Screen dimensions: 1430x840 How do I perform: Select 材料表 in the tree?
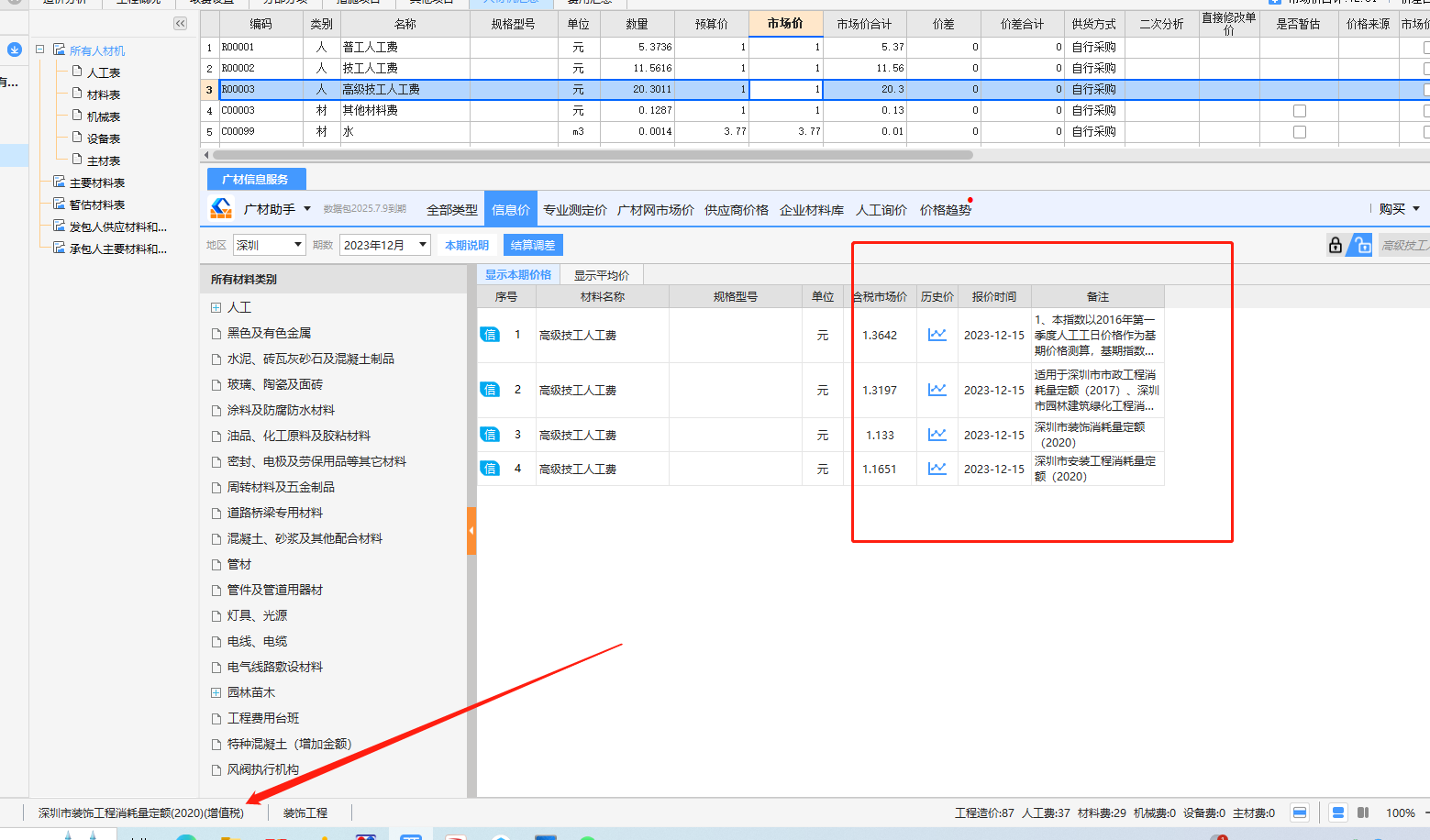click(x=104, y=94)
